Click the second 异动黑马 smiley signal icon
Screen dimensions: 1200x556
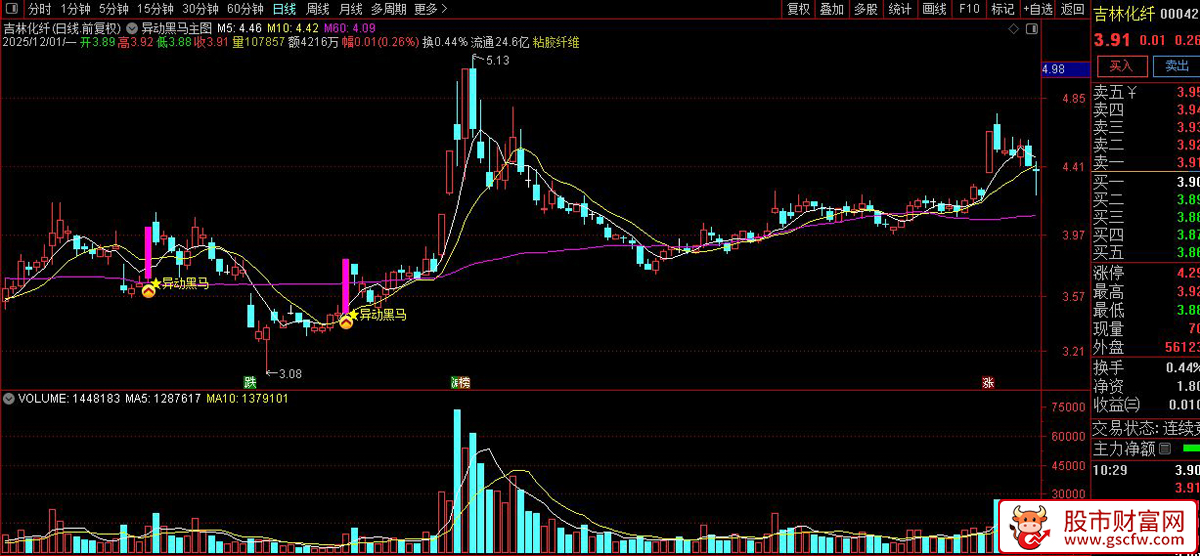(x=345, y=322)
